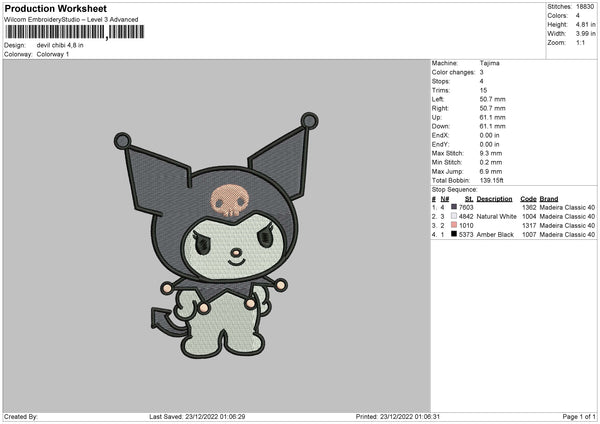Click the Height value 4.81 in
600x424 pixels.
[x=585, y=24]
